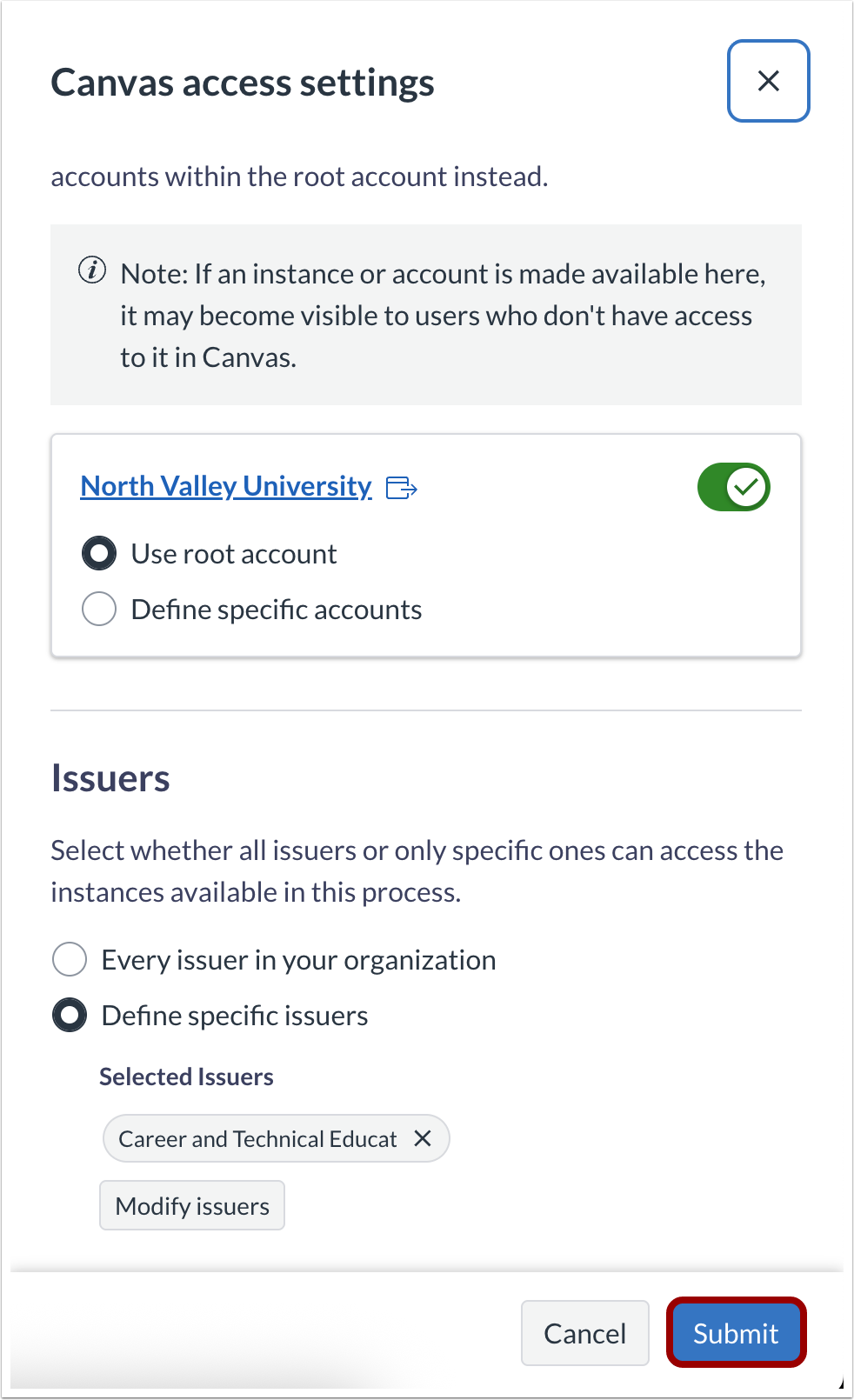Click the Issuers section heading

coord(110,777)
